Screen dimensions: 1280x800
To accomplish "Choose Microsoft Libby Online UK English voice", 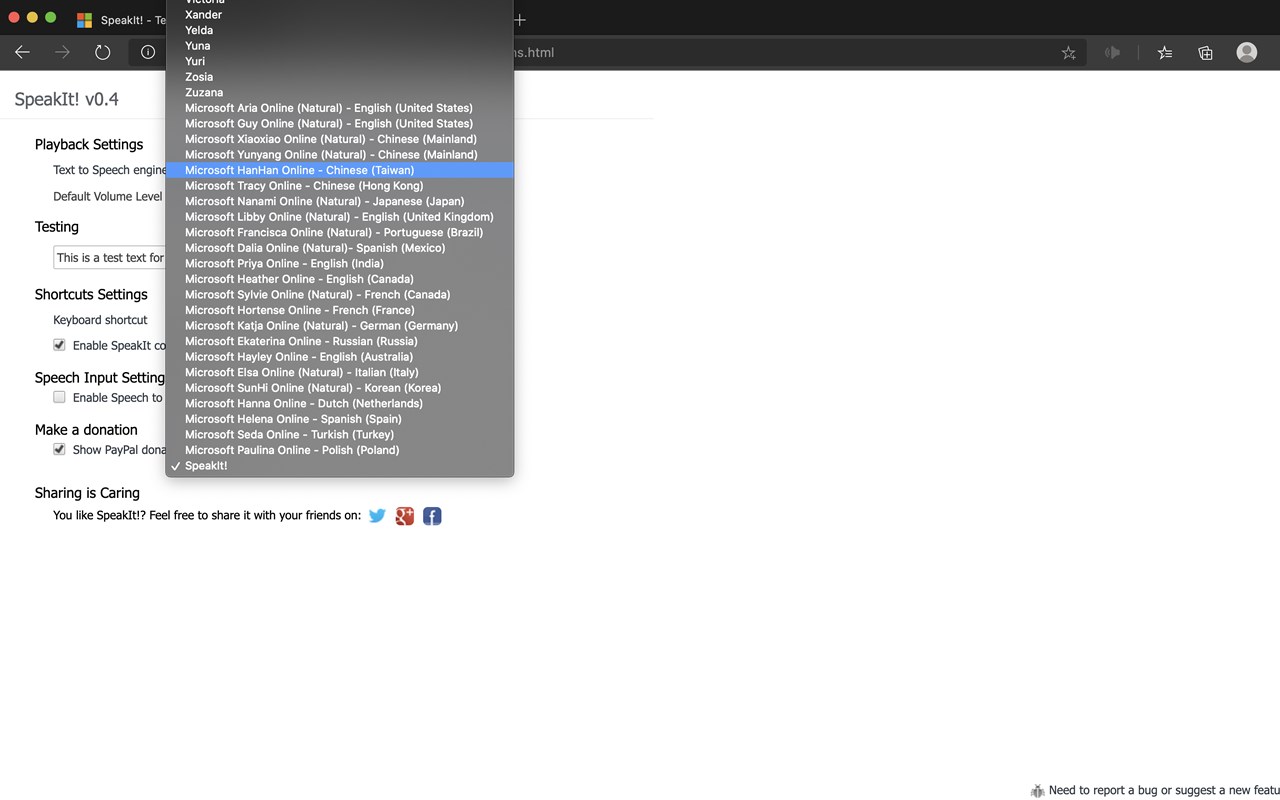I will pyautogui.click(x=340, y=217).
